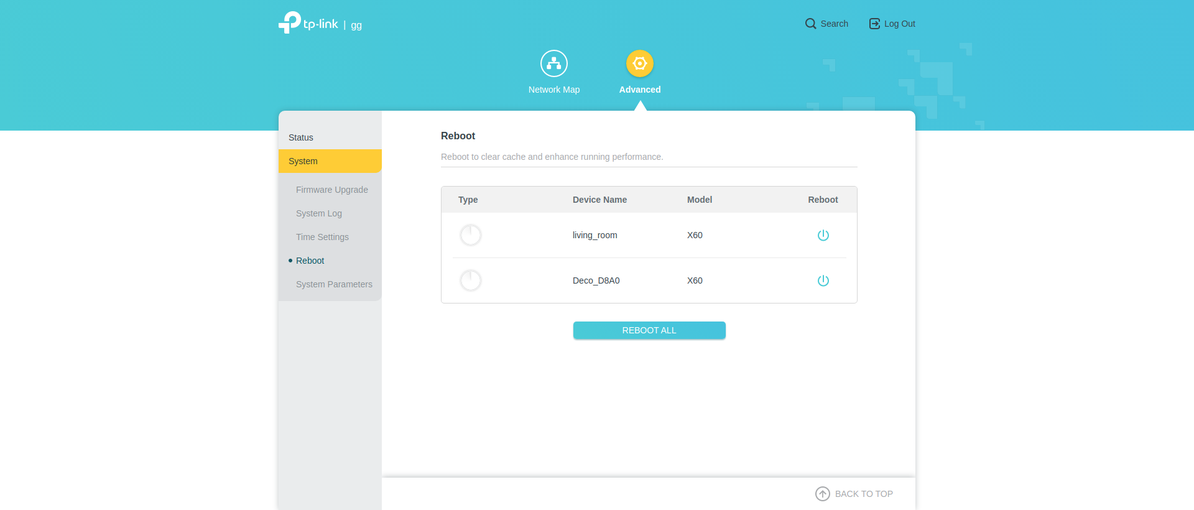Viewport: 1194px width, 510px height.
Task: Collapse the System sidebar section
Action: (x=303, y=161)
